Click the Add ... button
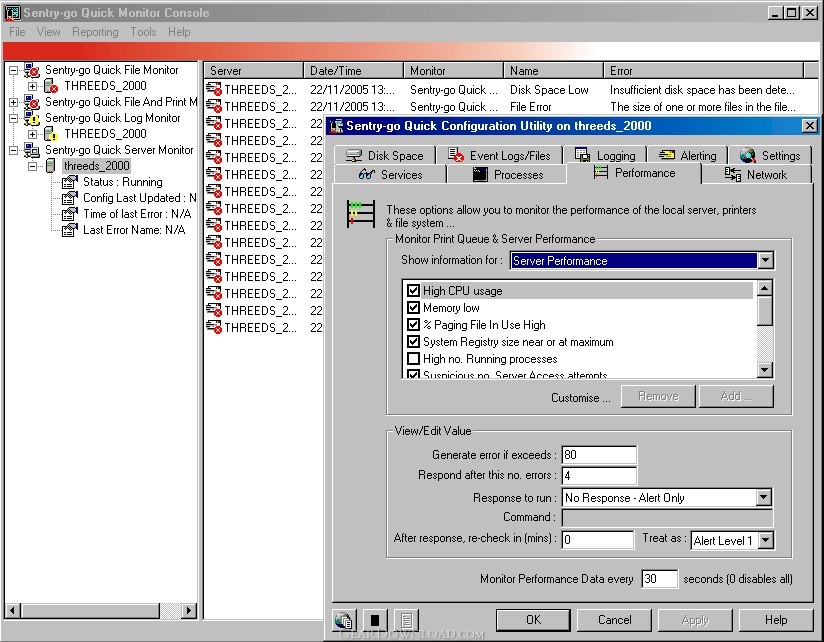Image resolution: width=824 pixels, height=642 pixels. pyautogui.click(x=736, y=396)
